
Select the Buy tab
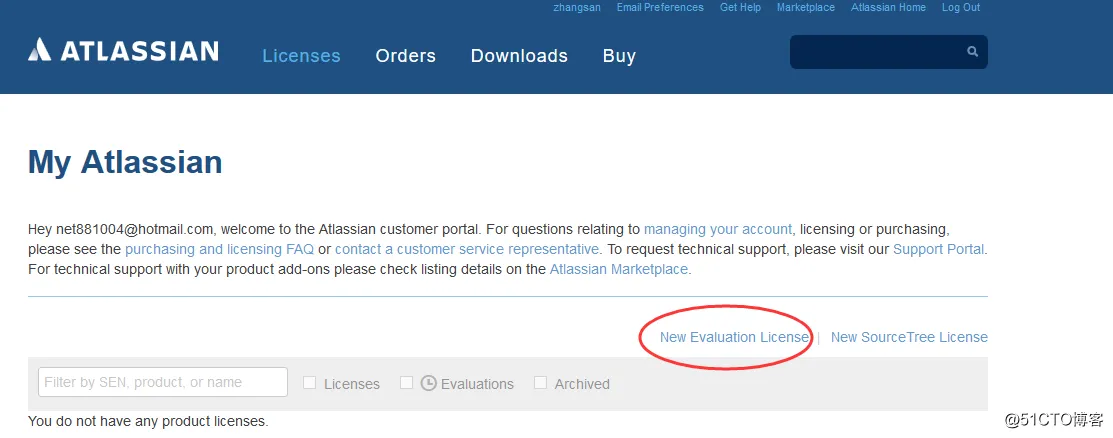(619, 56)
